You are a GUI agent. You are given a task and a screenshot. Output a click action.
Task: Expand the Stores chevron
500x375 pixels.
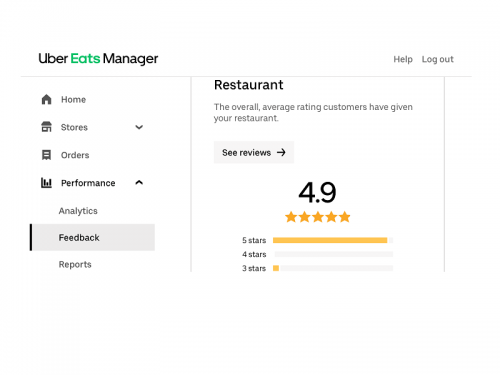click(139, 127)
